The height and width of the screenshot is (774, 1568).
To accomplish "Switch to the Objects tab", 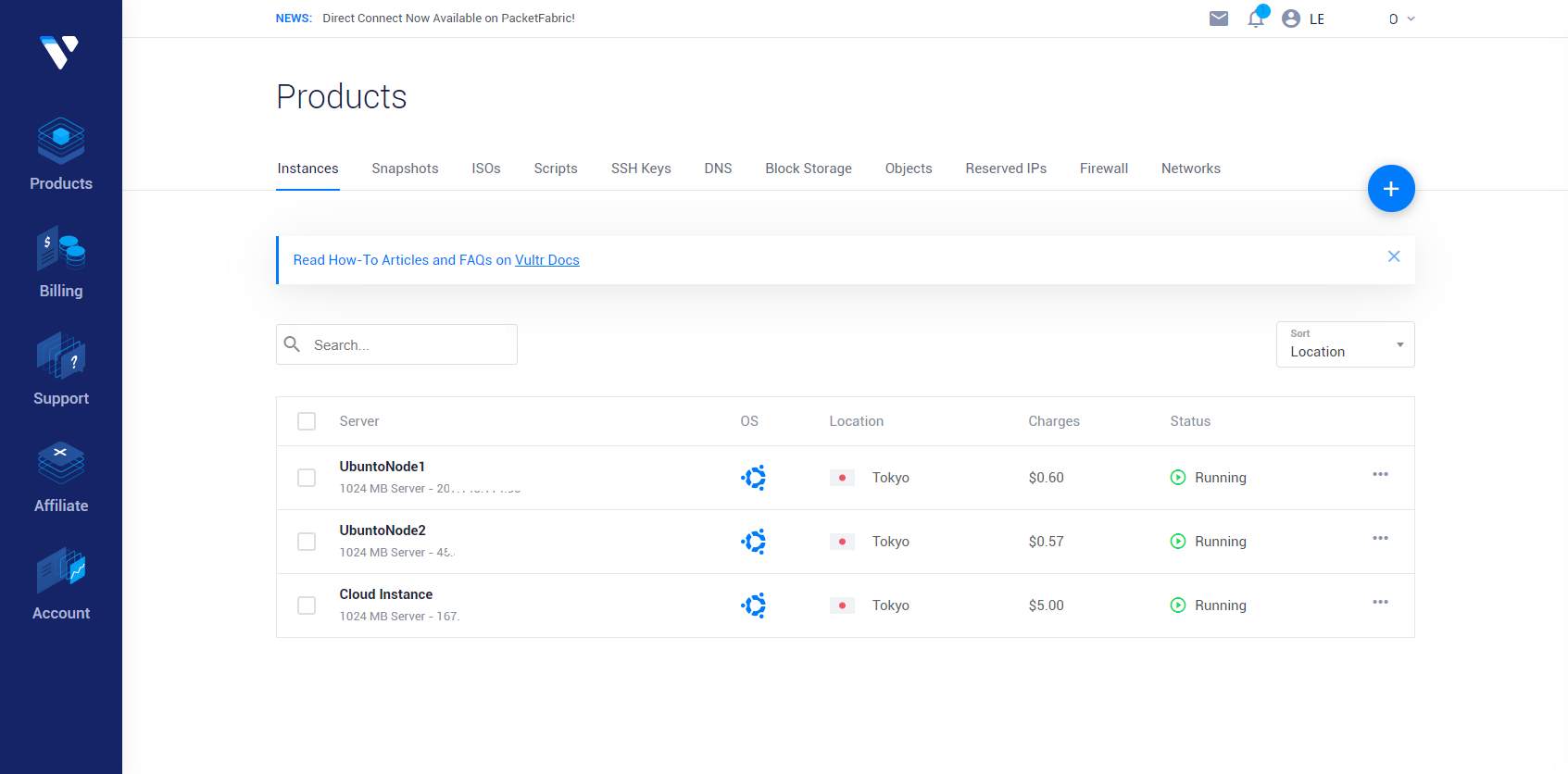I will [x=909, y=169].
